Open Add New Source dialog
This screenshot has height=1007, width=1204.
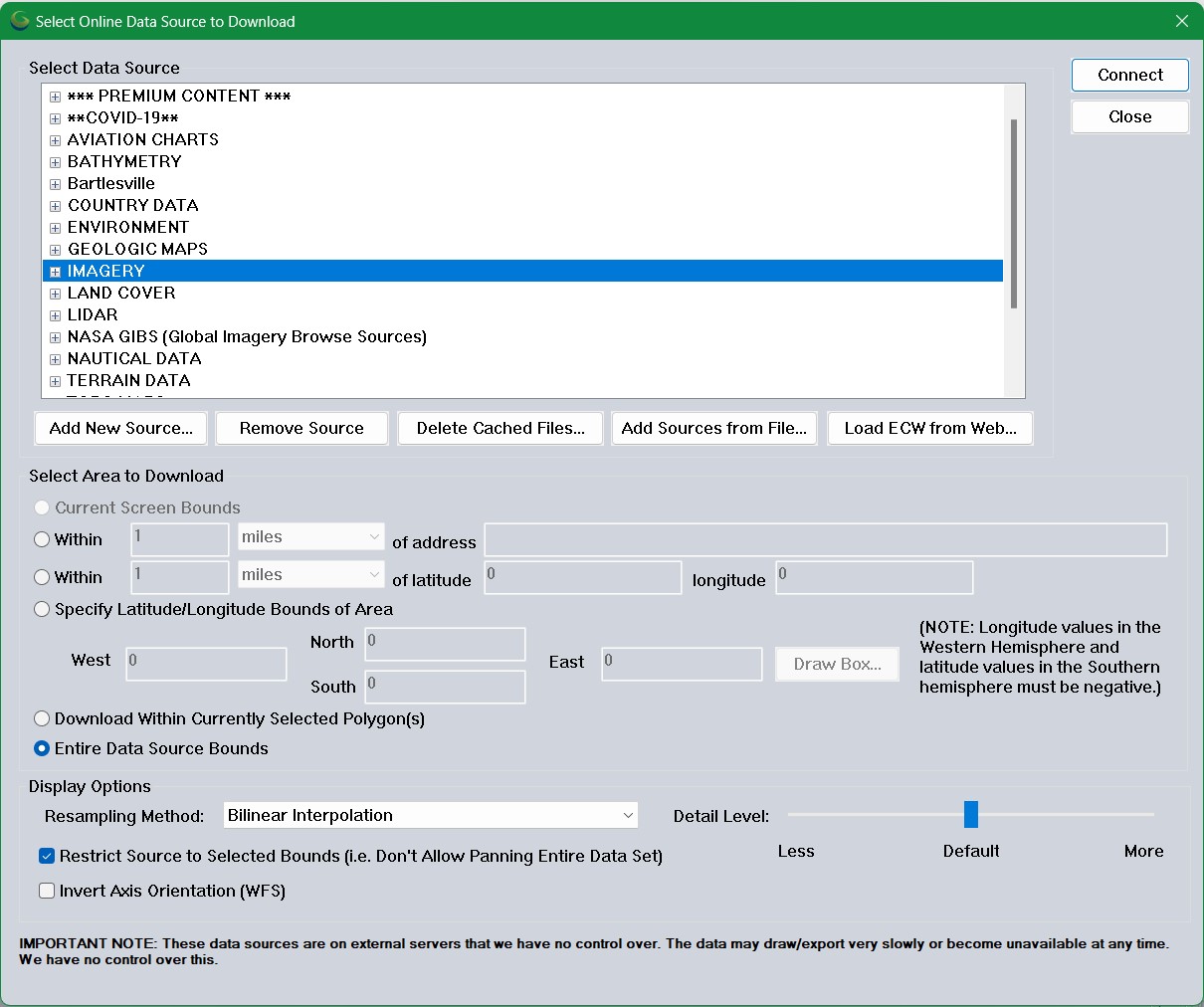pyautogui.click(x=121, y=428)
